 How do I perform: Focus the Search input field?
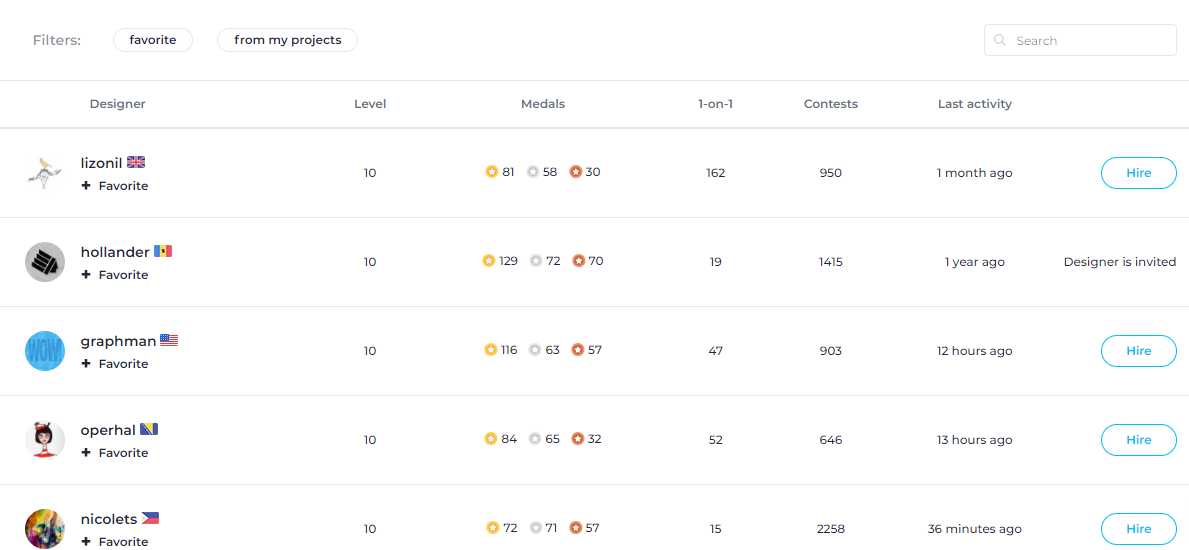tap(1080, 40)
